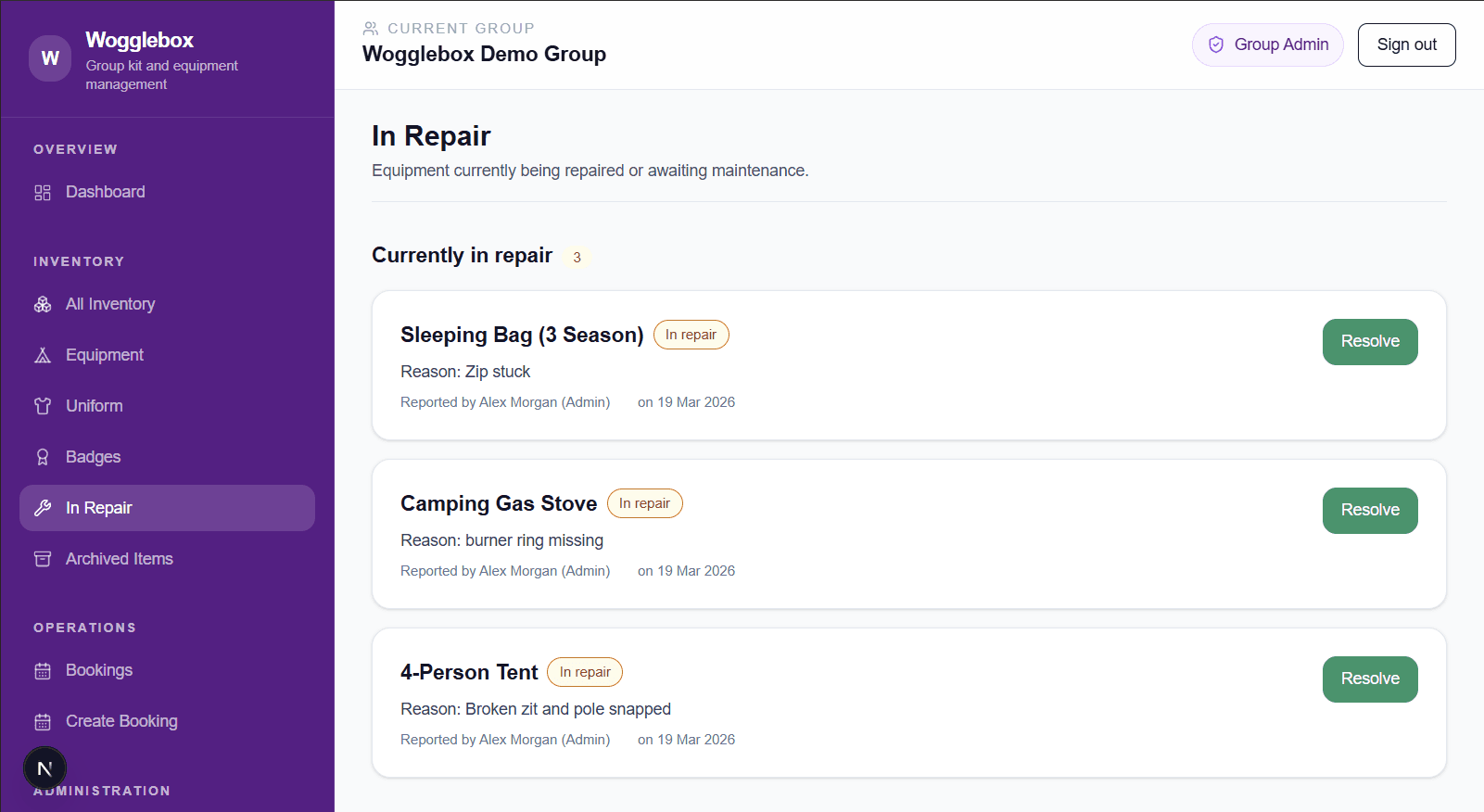Image resolution: width=1484 pixels, height=812 pixels.
Task: Open the Next.js dev tools circle icon
Action: tap(44, 768)
